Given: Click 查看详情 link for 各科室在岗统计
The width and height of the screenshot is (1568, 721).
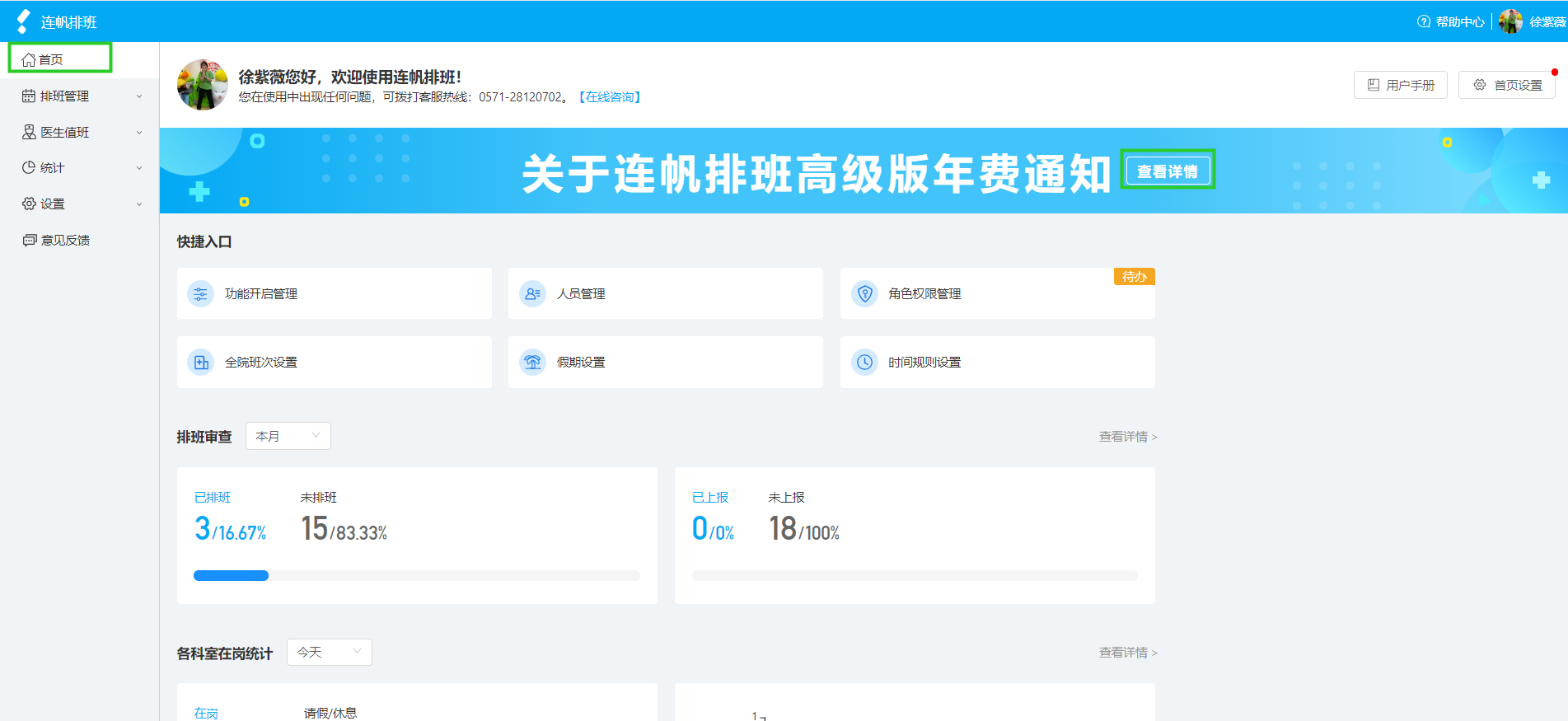Looking at the screenshot, I should (x=1128, y=653).
